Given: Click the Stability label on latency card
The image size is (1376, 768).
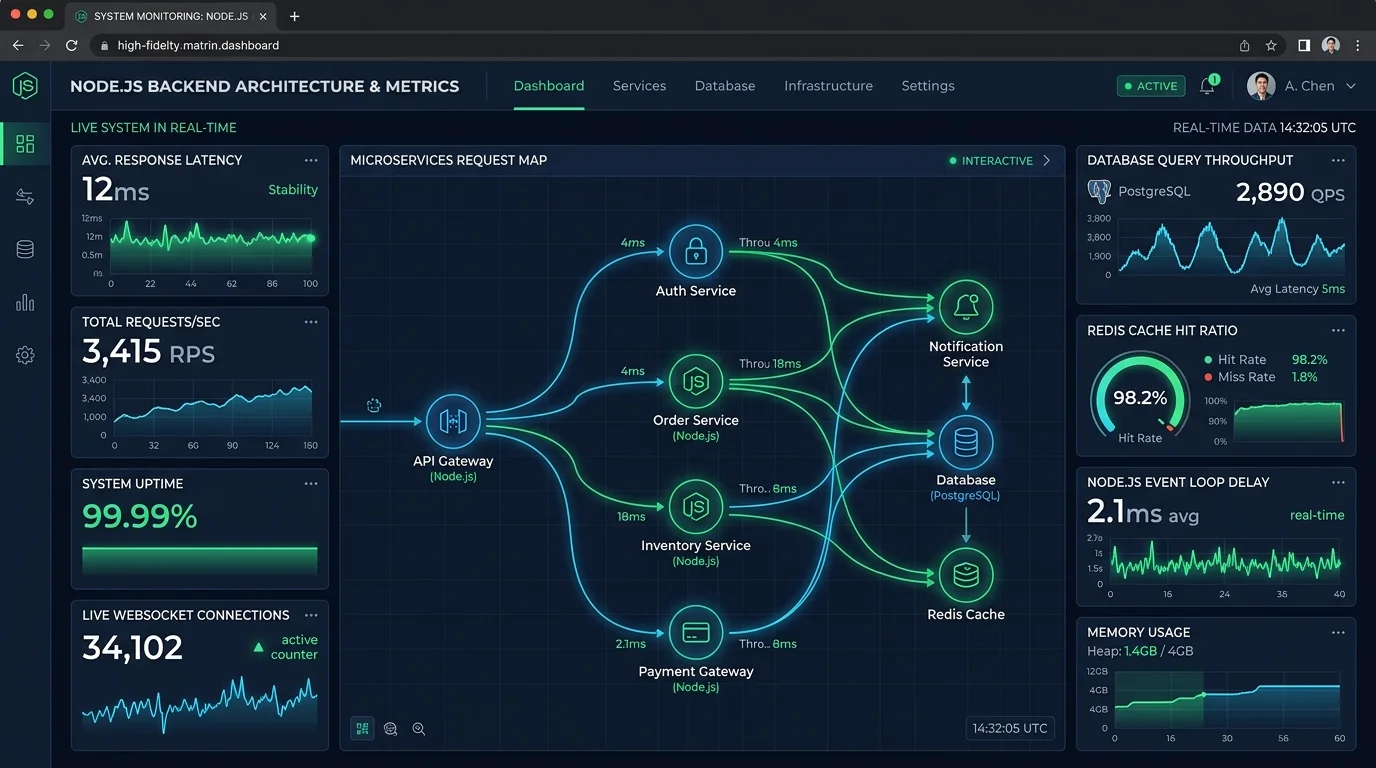Looking at the screenshot, I should pyautogui.click(x=293, y=190).
